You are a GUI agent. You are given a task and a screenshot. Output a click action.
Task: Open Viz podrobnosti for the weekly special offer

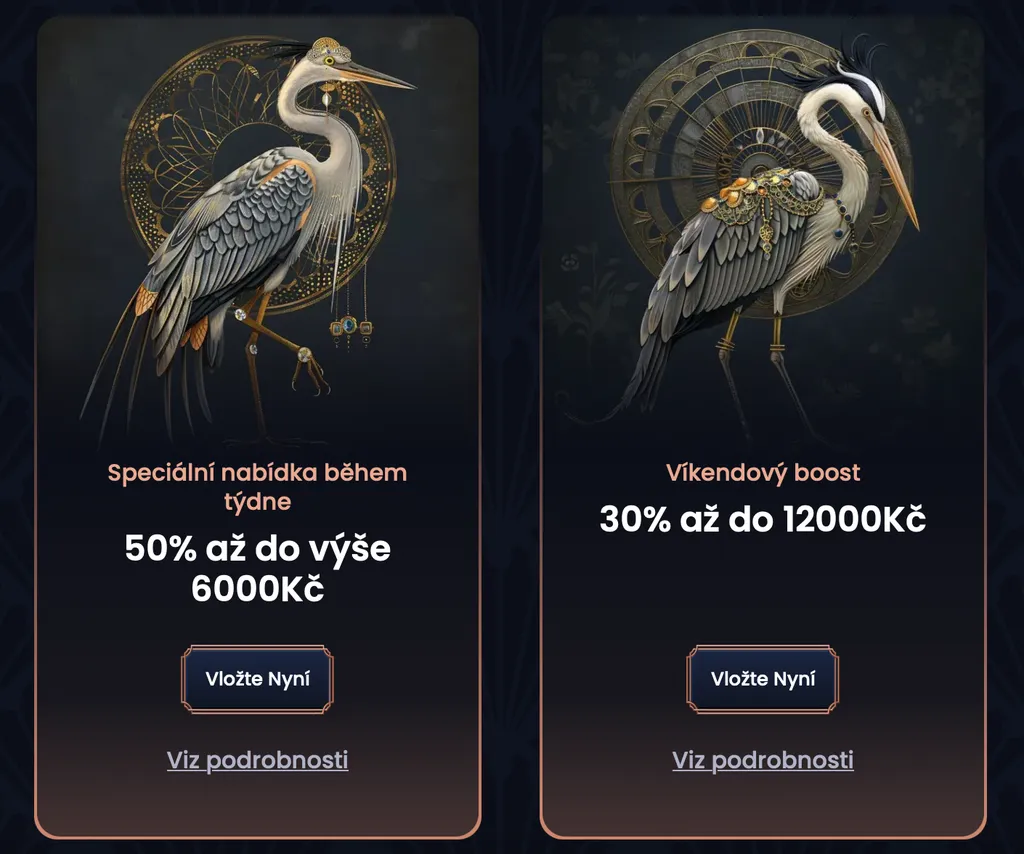coord(257,760)
